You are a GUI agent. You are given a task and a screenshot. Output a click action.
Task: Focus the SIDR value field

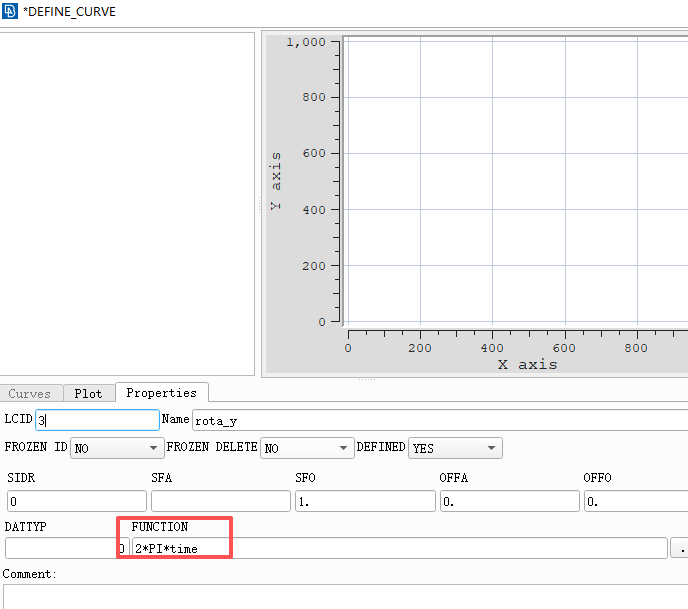(76, 501)
